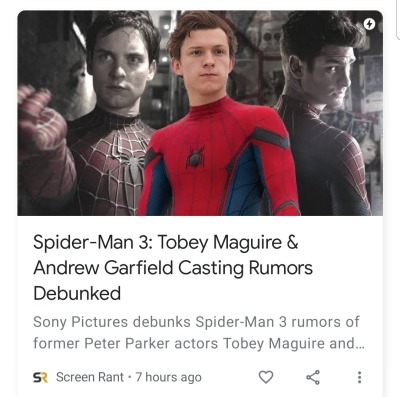The width and height of the screenshot is (400, 397).
Task: Select the word 'Debunked' in the headline
Action: (77, 293)
